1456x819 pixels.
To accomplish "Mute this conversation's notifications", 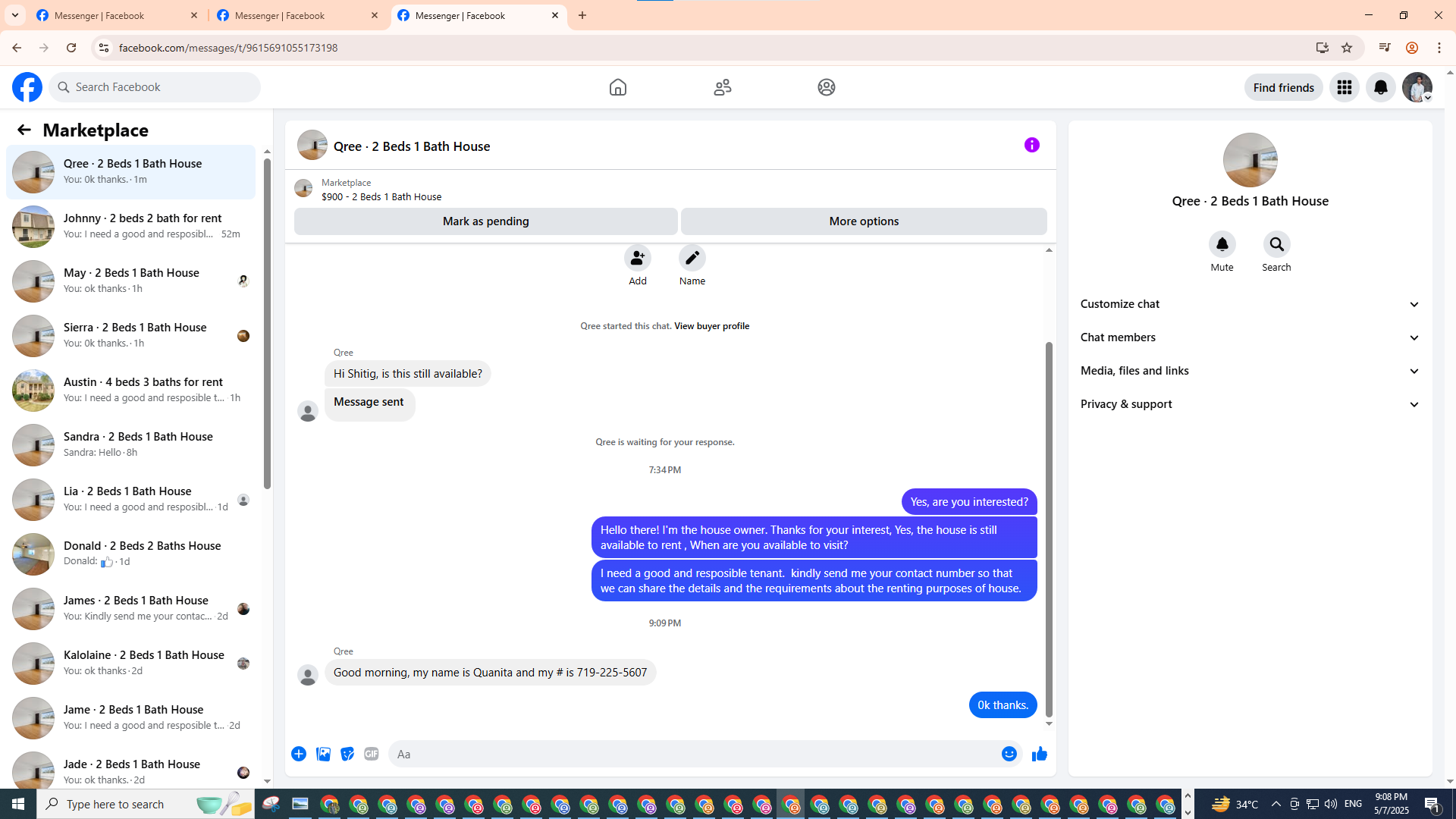I will click(1222, 245).
